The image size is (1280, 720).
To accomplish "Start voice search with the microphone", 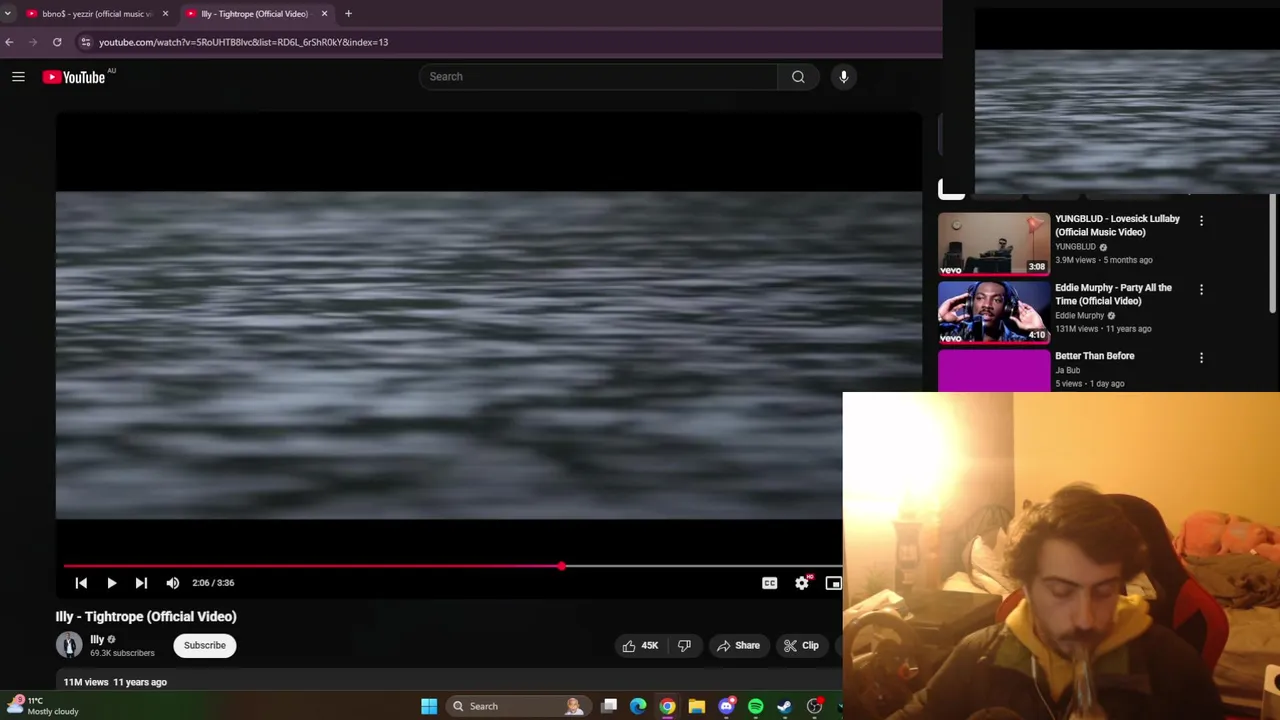I will pos(844,76).
